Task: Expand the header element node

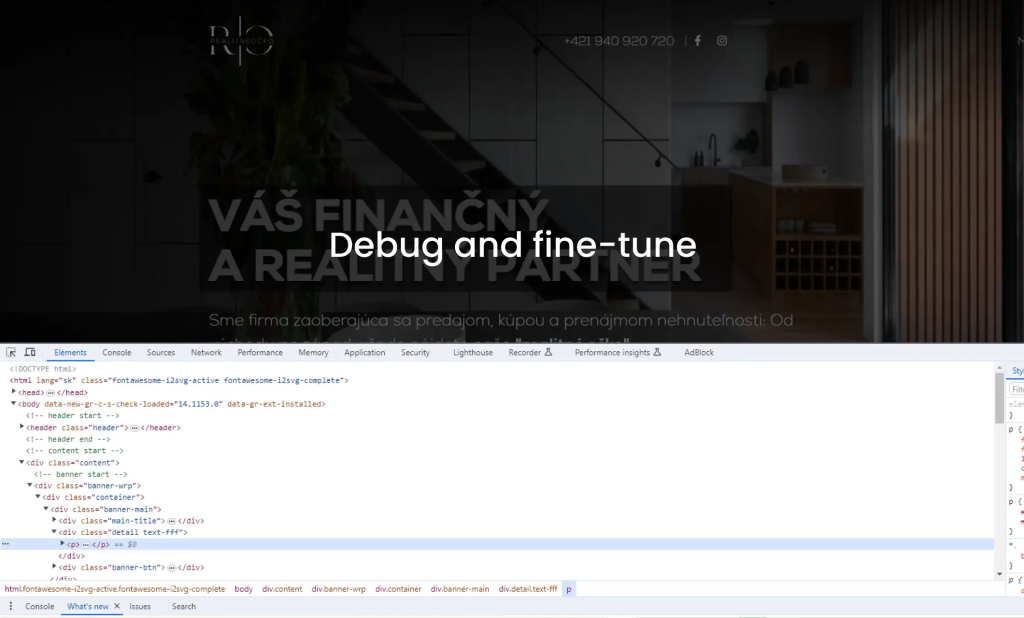Action: [x=22, y=427]
